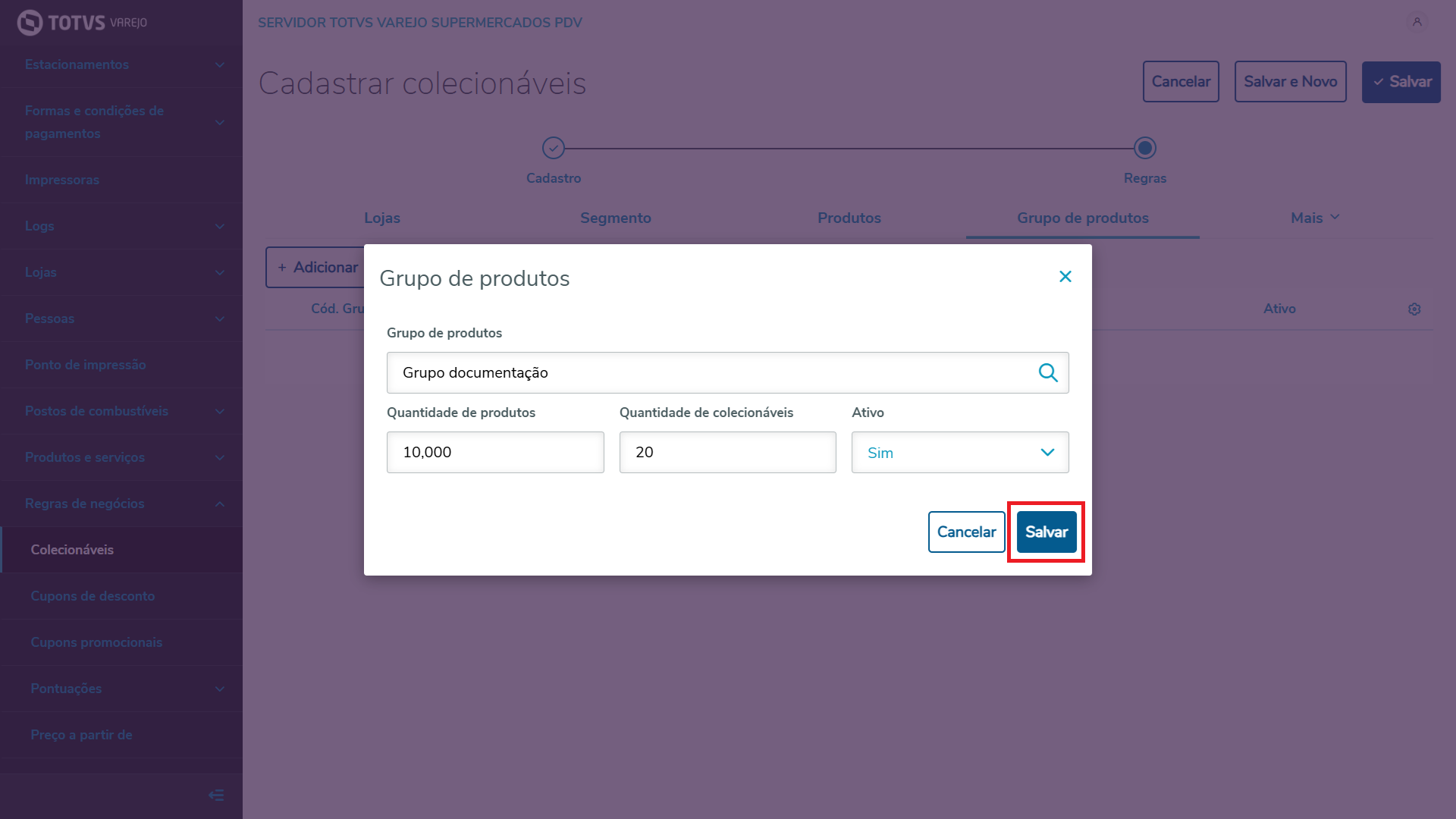Viewport: 1456px width, 819px height.
Task: Click the TOTVS Varejo logo
Action: [82, 22]
